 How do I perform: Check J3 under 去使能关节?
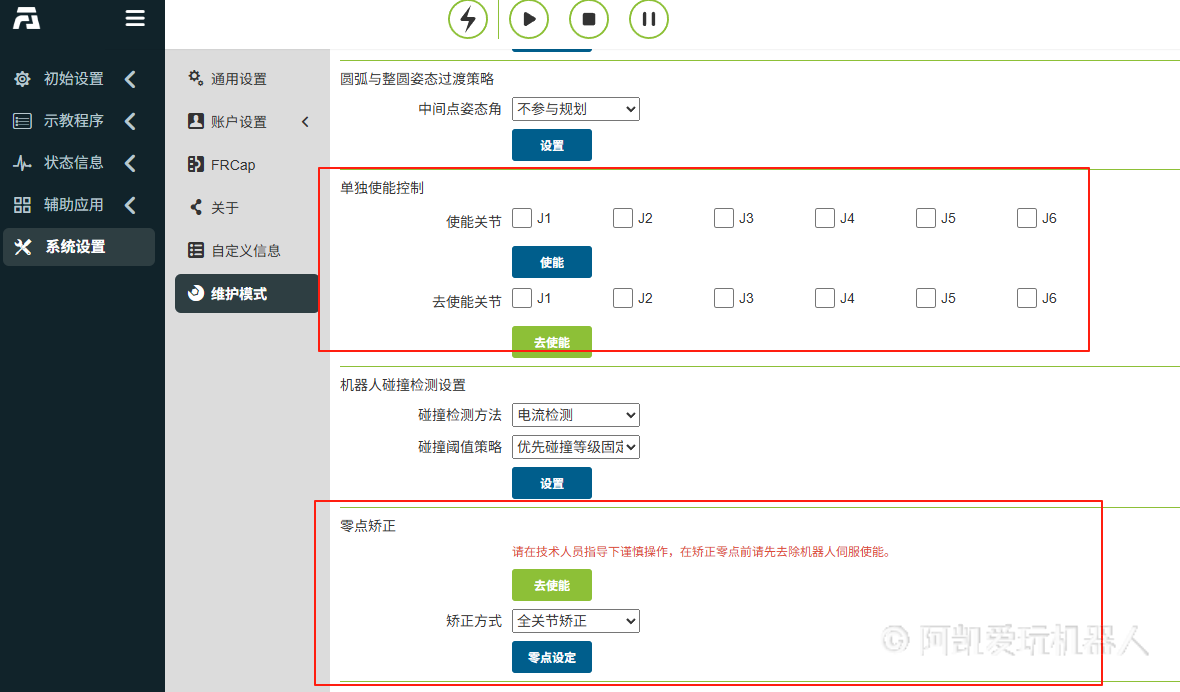point(724,298)
